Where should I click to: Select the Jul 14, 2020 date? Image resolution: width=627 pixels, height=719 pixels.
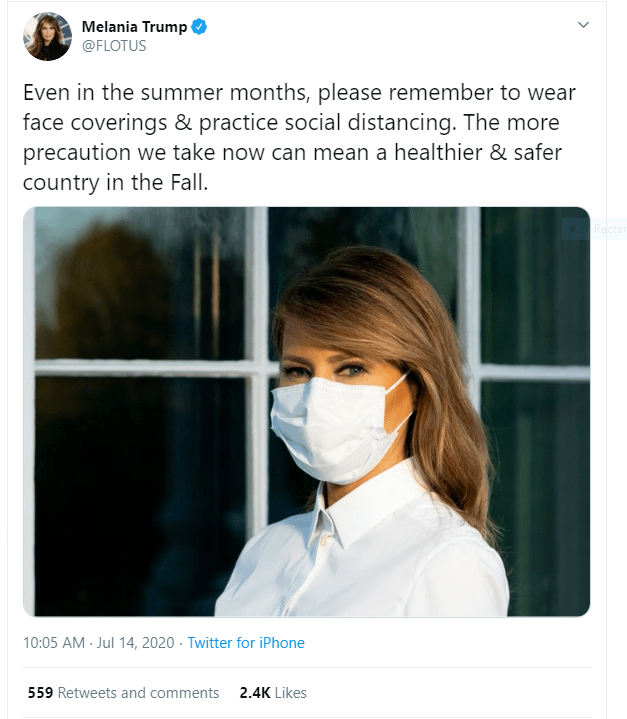point(138,643)
